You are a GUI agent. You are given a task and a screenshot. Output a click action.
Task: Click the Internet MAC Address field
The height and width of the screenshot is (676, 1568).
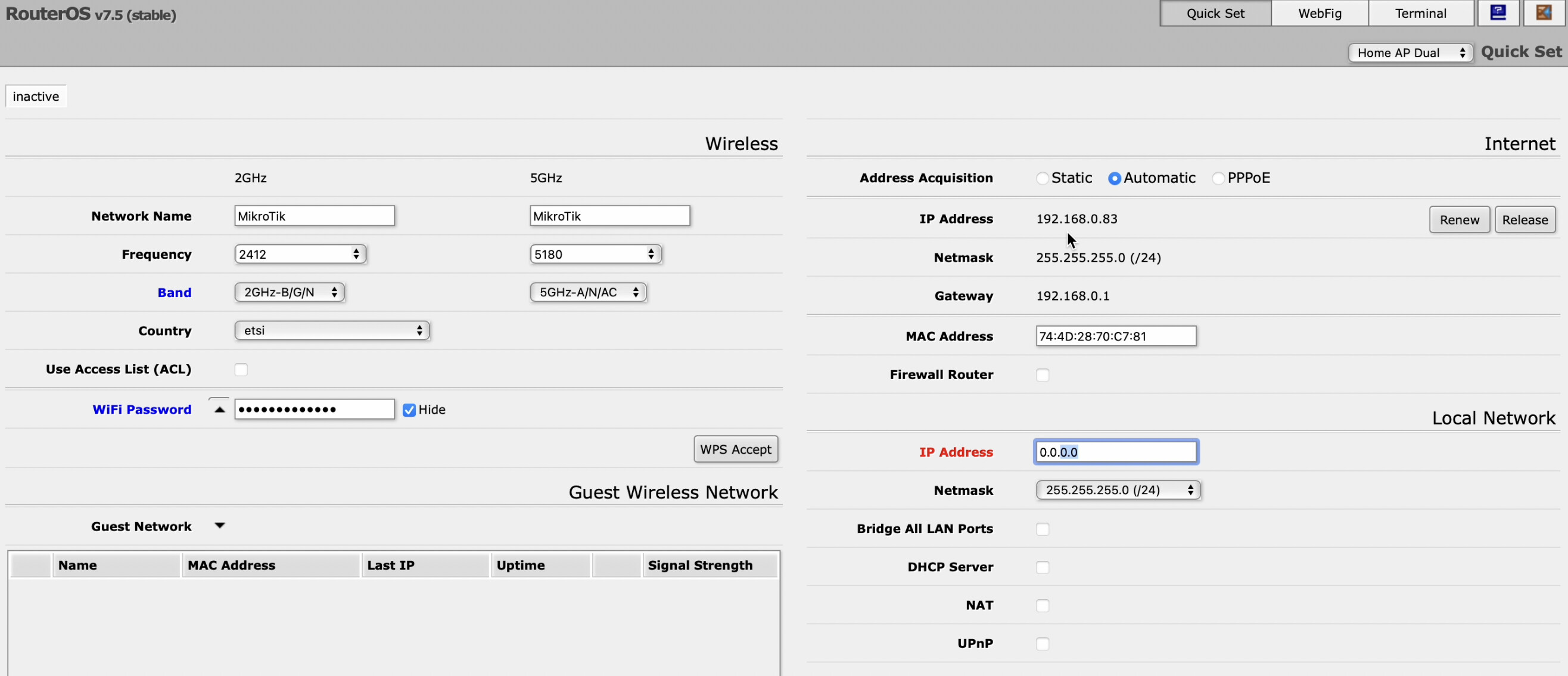tap(1115, 336)
